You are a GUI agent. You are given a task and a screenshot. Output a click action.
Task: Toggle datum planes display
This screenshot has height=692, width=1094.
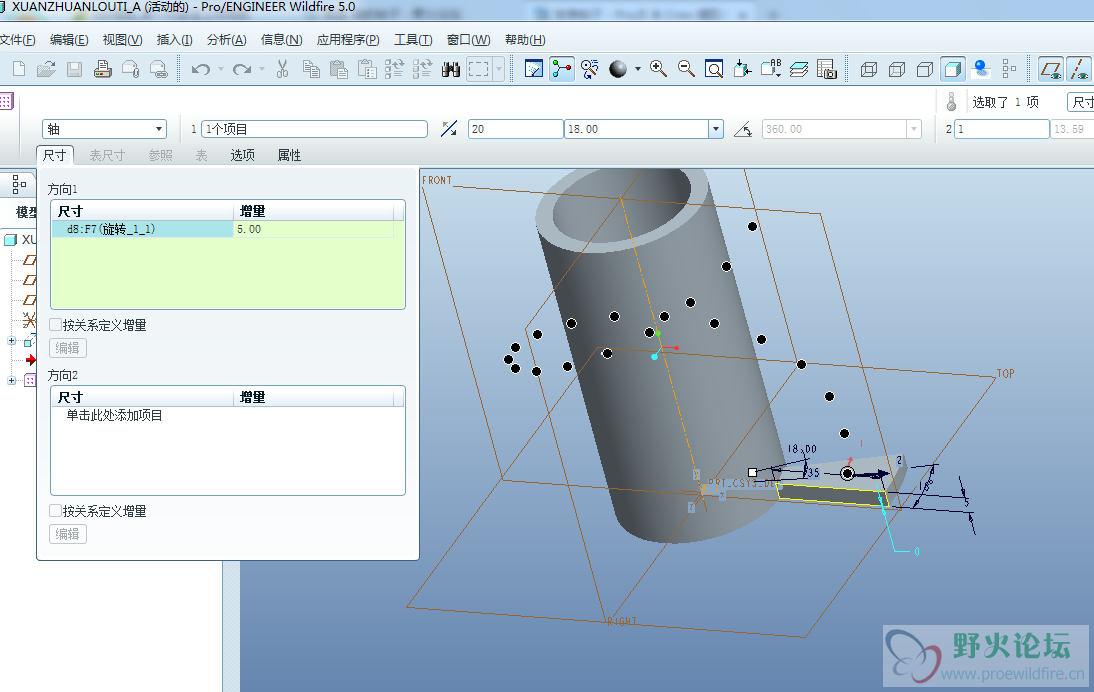(1051, 69)
